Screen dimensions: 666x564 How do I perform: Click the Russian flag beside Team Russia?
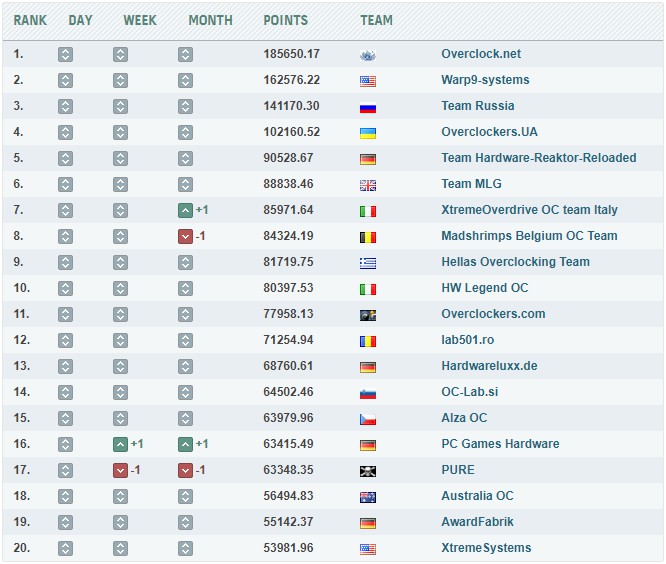click(x=367, y=106)
